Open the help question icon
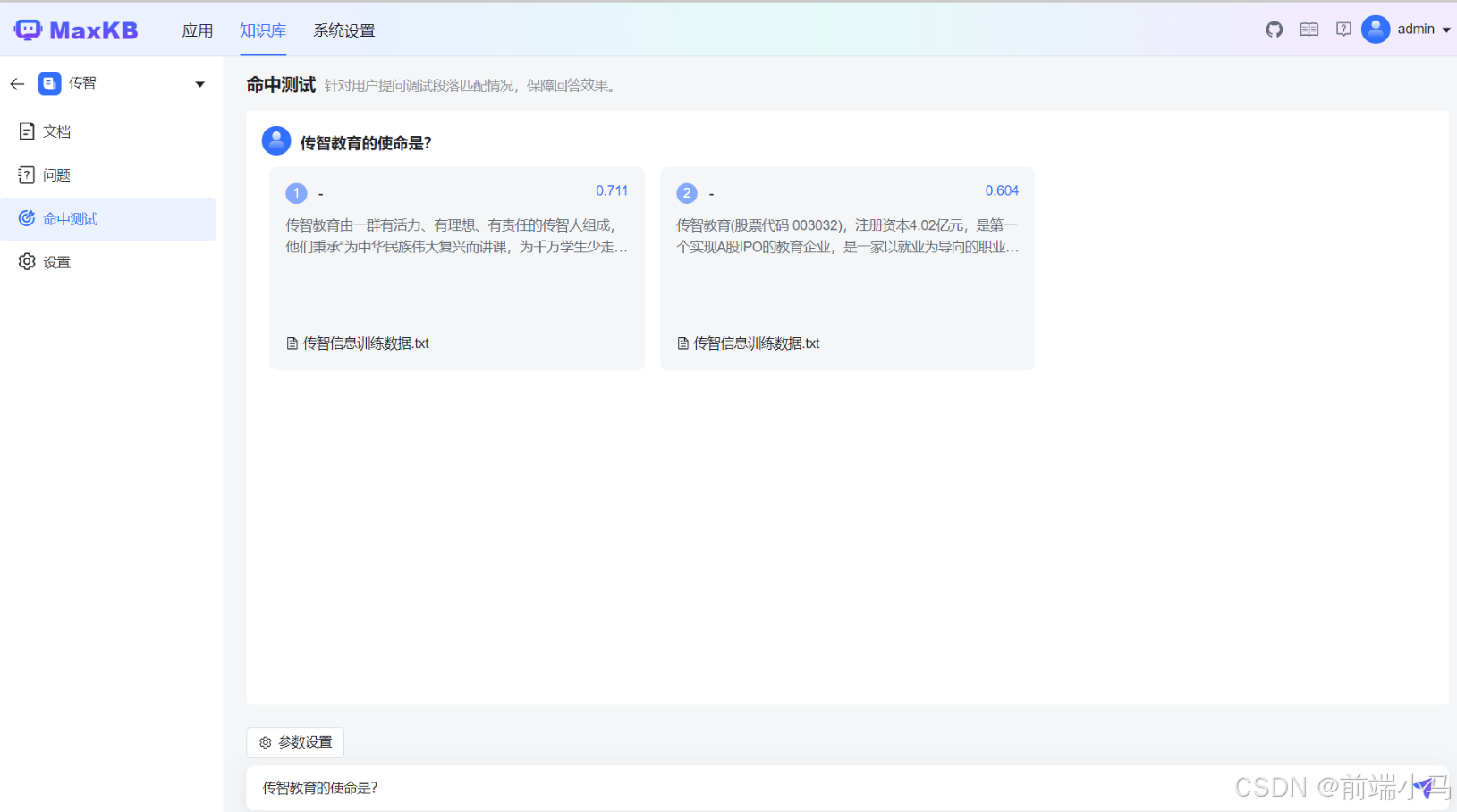This screenshot has width=1457, height=812. (x=1343, y=30)
